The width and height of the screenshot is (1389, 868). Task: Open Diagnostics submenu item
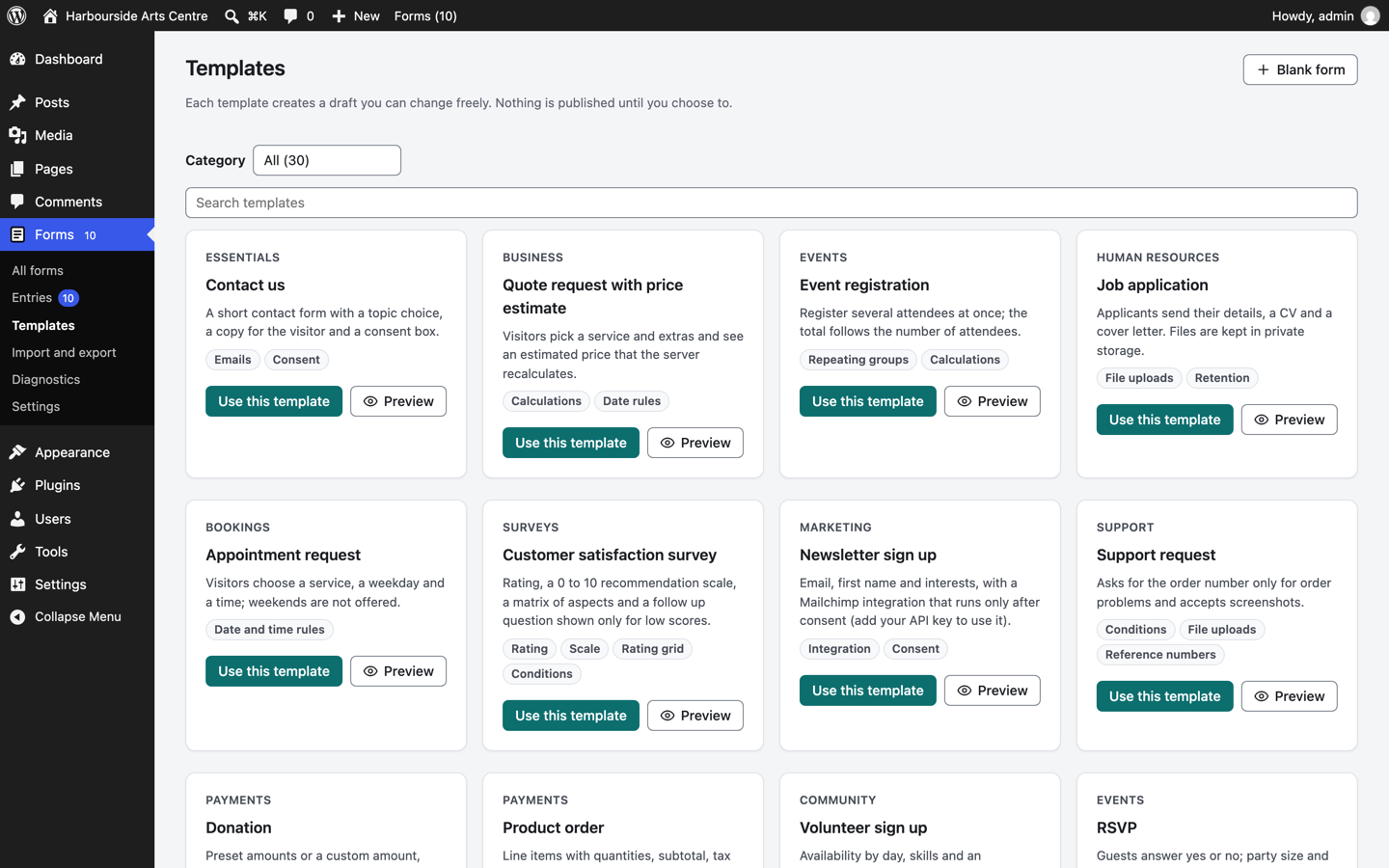pyautogui.click(x=45, y=380)
